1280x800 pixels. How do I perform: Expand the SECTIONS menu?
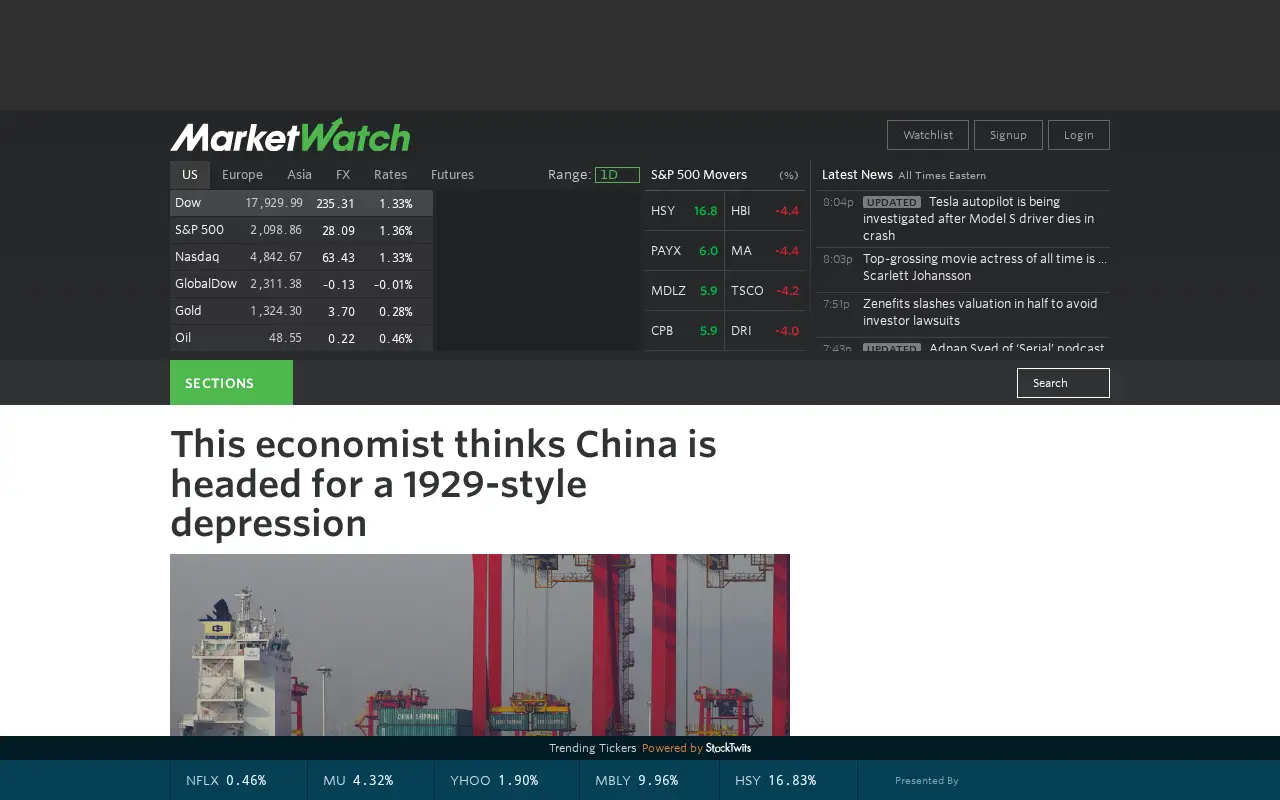[x=231, y=383]
